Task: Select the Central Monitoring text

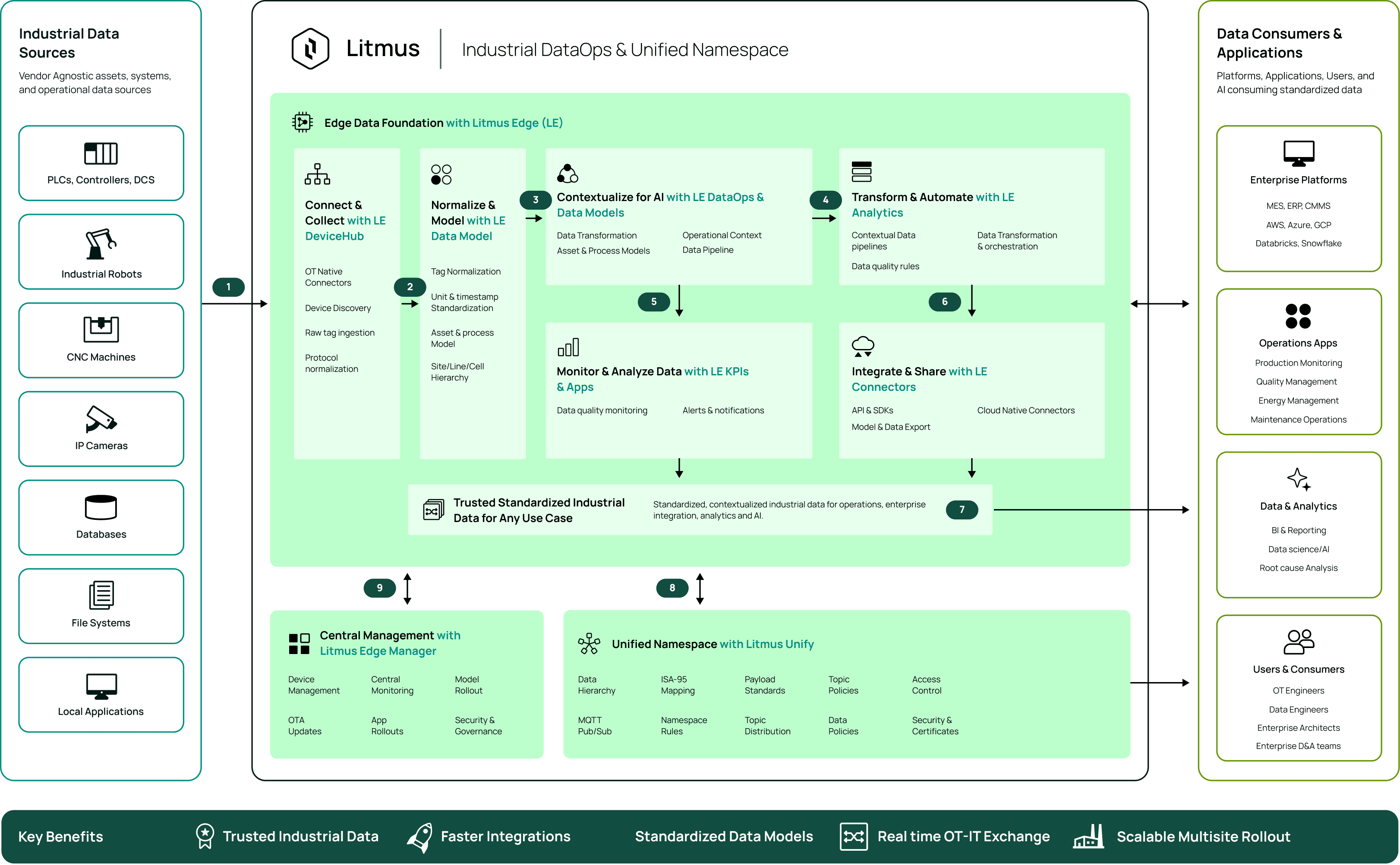Action: click(392, 685)
